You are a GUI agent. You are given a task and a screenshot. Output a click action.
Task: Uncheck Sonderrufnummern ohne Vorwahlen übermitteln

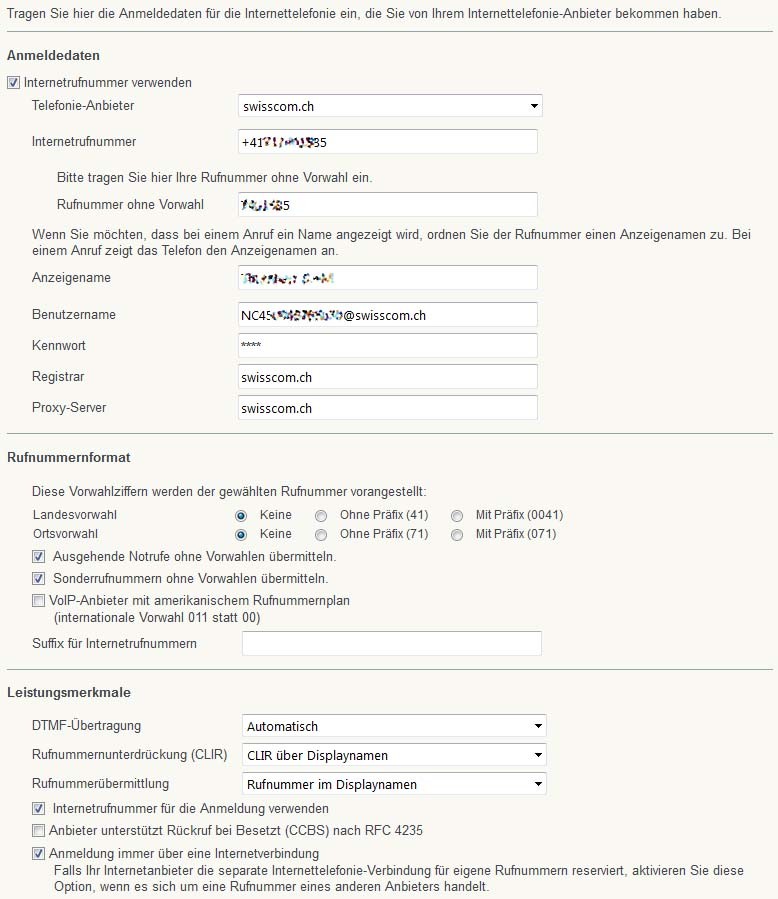click(x=37, y=578)
